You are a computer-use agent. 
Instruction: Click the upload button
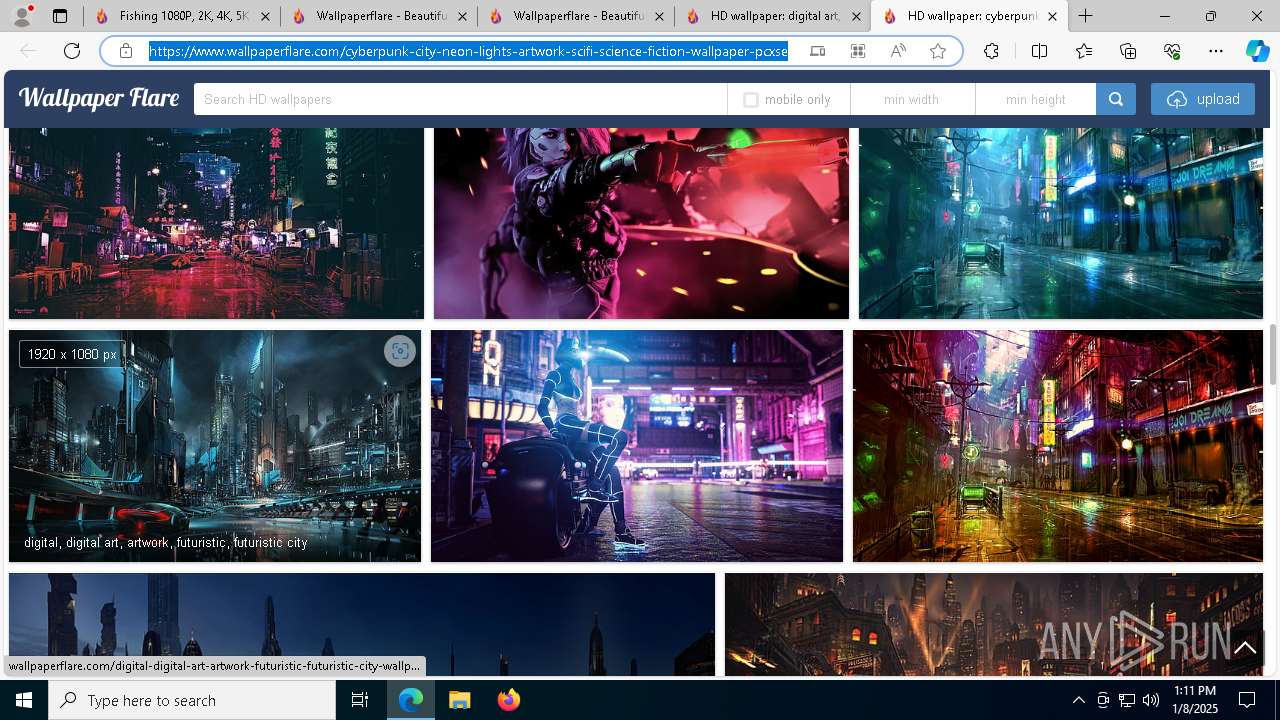[1203, 99]
